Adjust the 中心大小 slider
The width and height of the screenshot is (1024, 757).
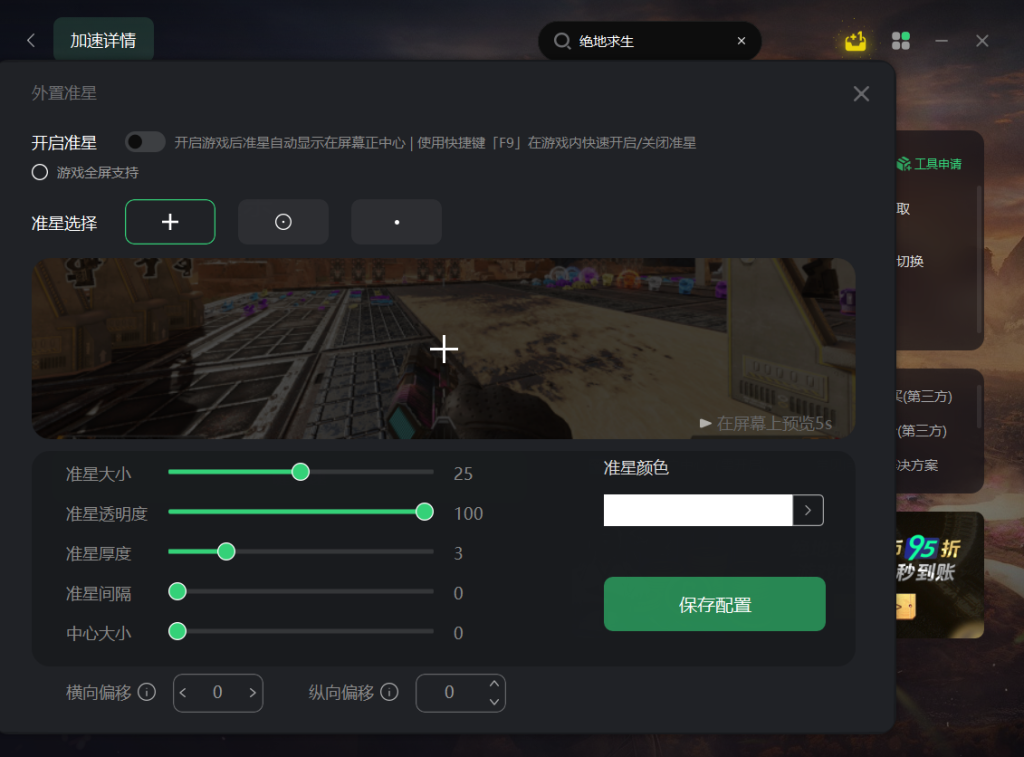point(178,631)
